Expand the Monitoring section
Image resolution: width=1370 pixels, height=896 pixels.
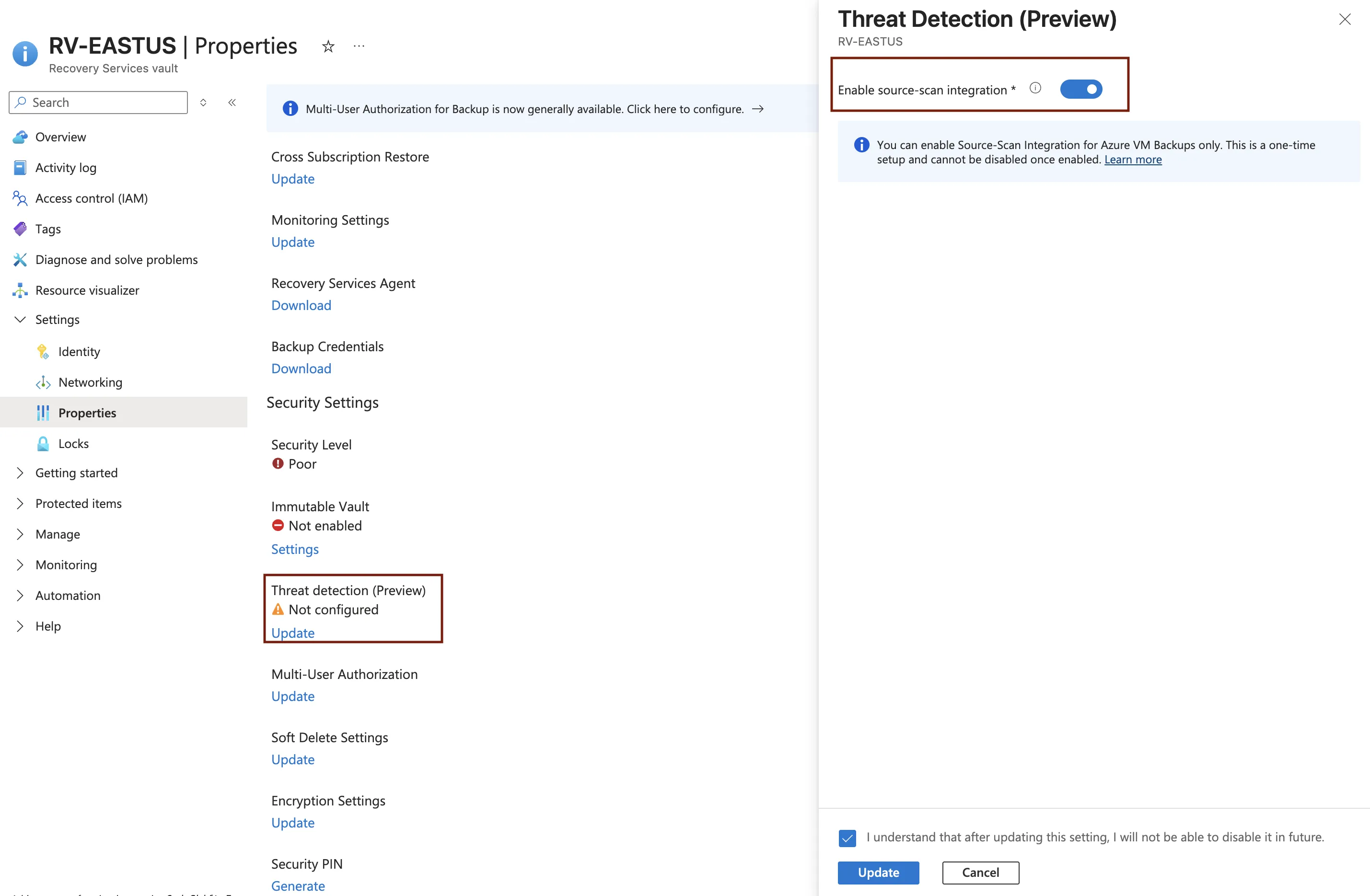tap(20, 564)
